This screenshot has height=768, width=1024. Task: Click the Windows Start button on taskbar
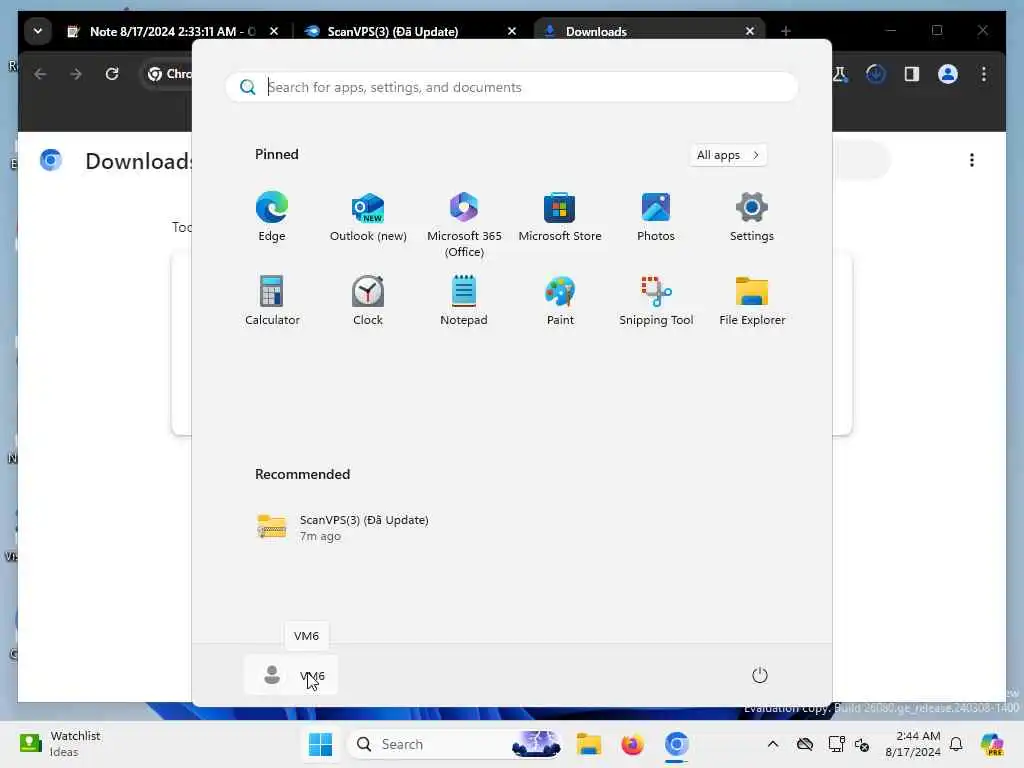[320, 744]
